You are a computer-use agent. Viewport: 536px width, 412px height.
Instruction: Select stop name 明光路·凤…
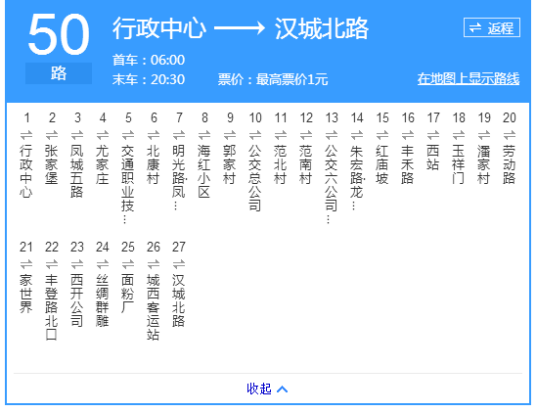pos(179,177)
